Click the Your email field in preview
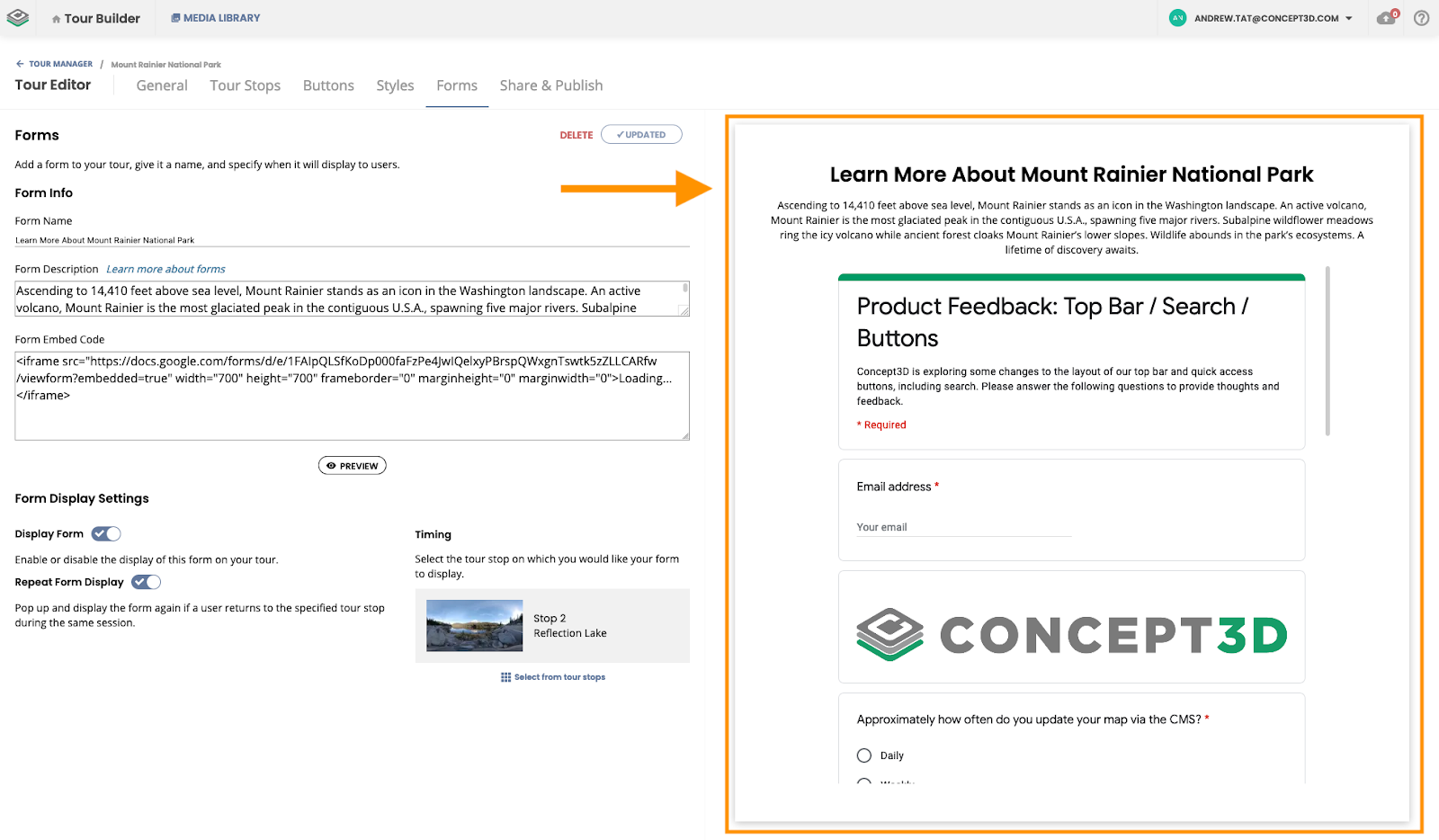Image resolution: width=1439 pixels, height=840 pixels. [963, 527]
